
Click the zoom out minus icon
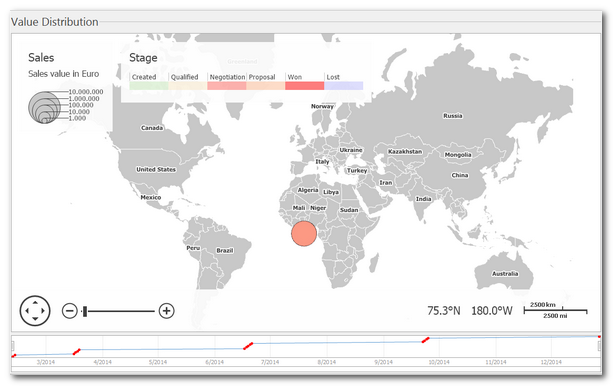(x=70, y=311)
